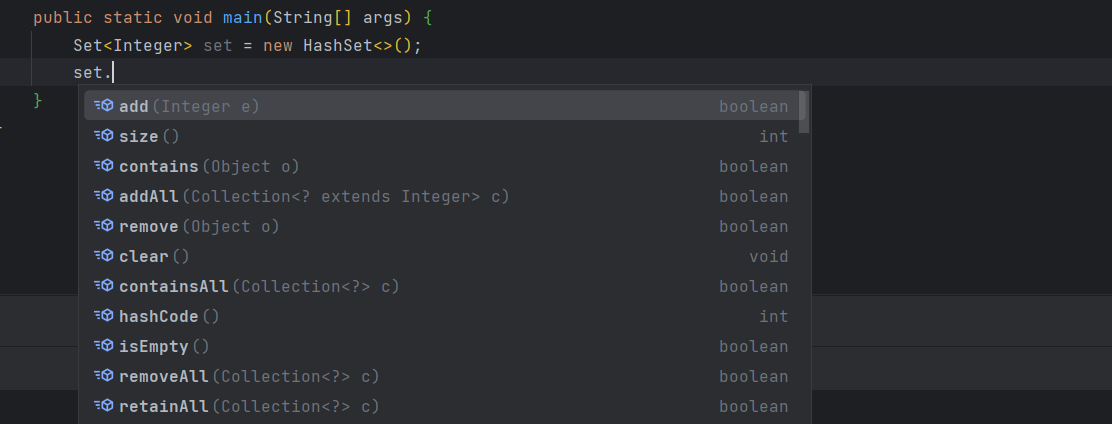Viewport: 1112px width, 424px height.
Task: Click the method icon beside add
Action: coord(103,106)
